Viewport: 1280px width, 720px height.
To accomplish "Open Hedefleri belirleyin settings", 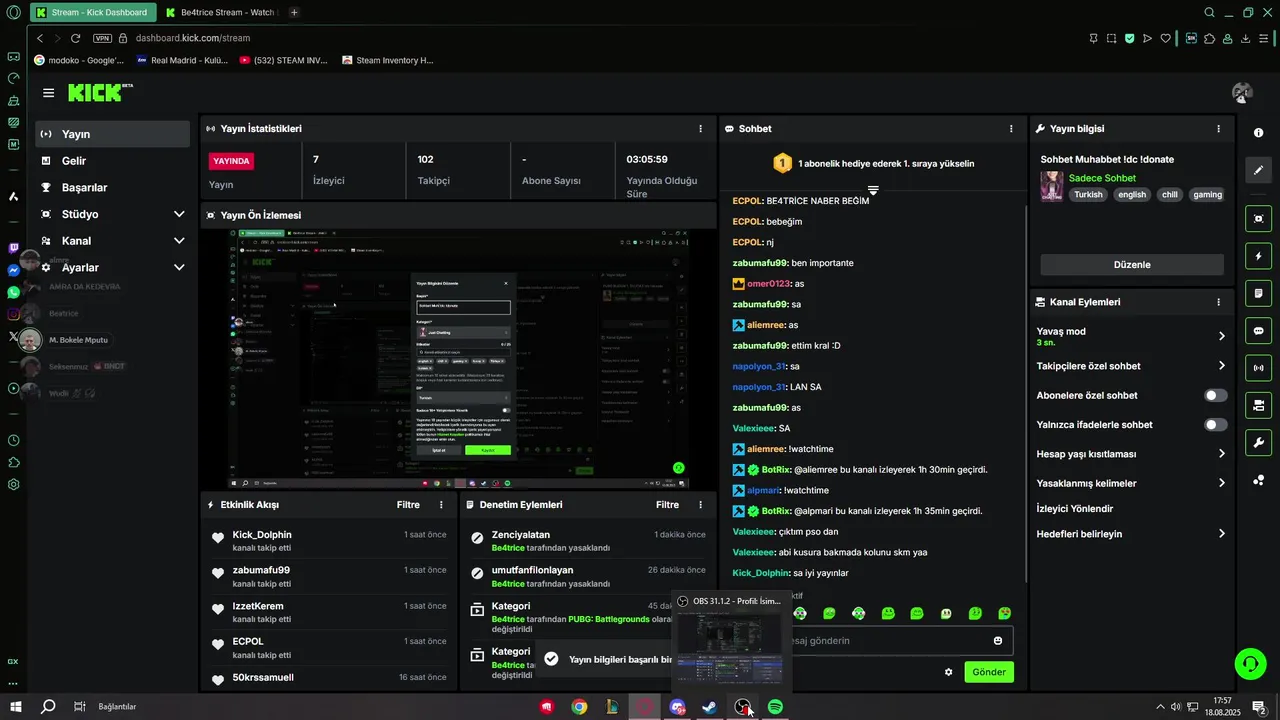I will point(1132,534).
